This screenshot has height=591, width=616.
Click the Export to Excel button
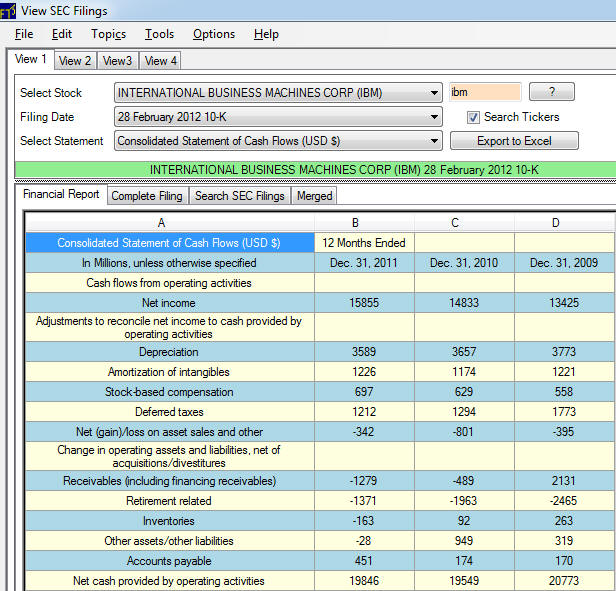[514, 141]
